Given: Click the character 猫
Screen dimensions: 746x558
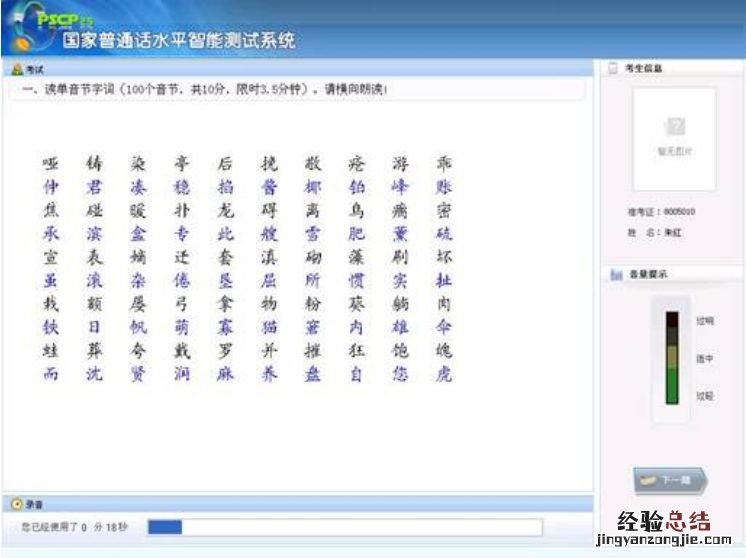Looking at the screenshot, I should pos(269,327).
